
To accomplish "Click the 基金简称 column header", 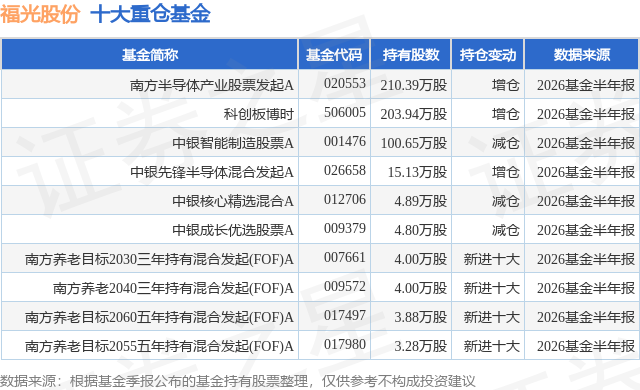I will (x=150, y=55).
